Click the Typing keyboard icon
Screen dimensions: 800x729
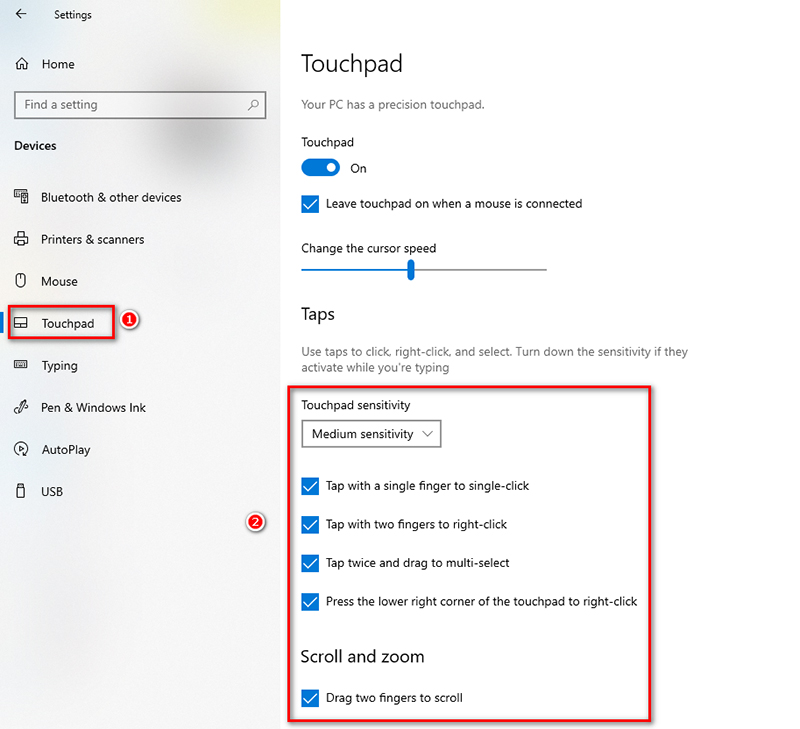pyautogui.click(x=21, y=364)
